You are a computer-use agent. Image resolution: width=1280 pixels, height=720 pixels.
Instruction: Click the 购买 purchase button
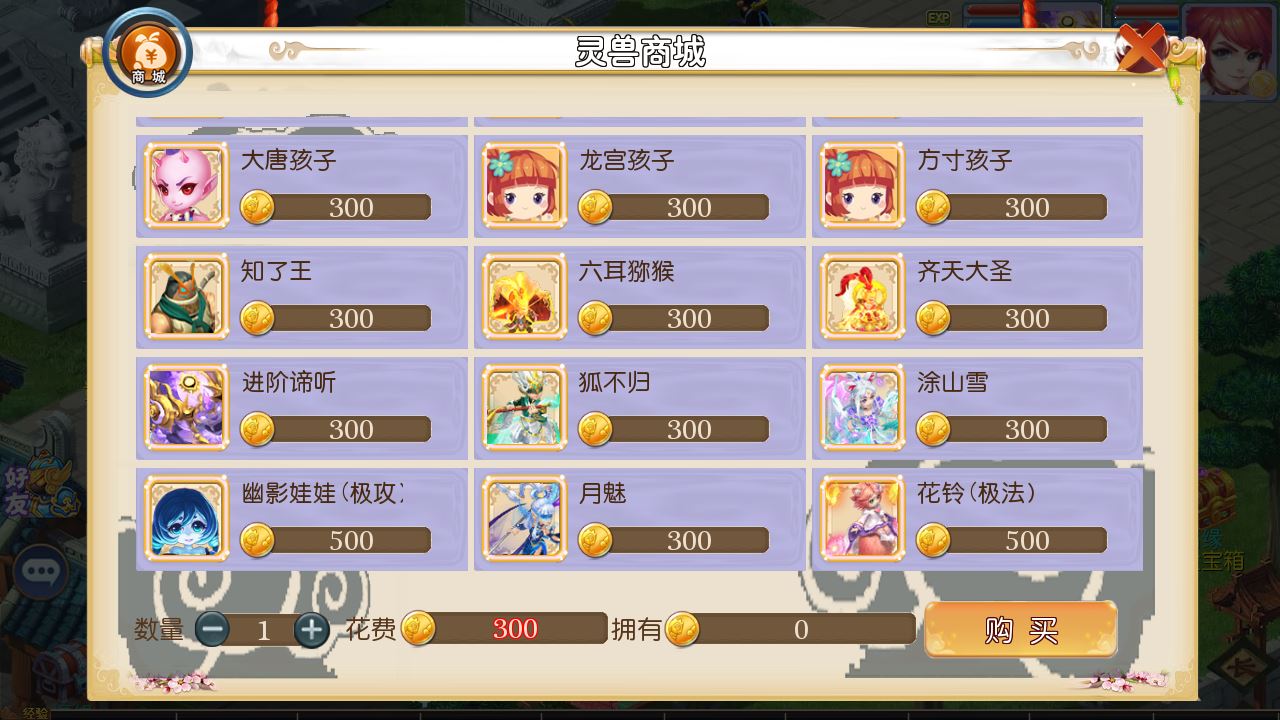[x=1021, y=630]
